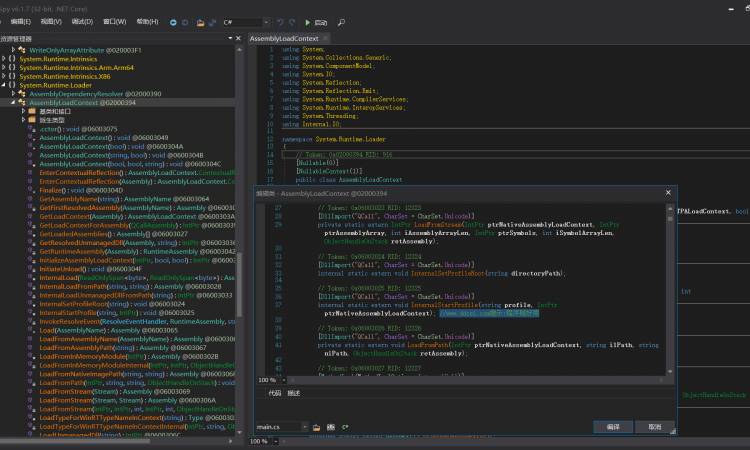The image size is (750, 450).
Task: Click the method icon of Finalize()
Action: coord(32,190)
